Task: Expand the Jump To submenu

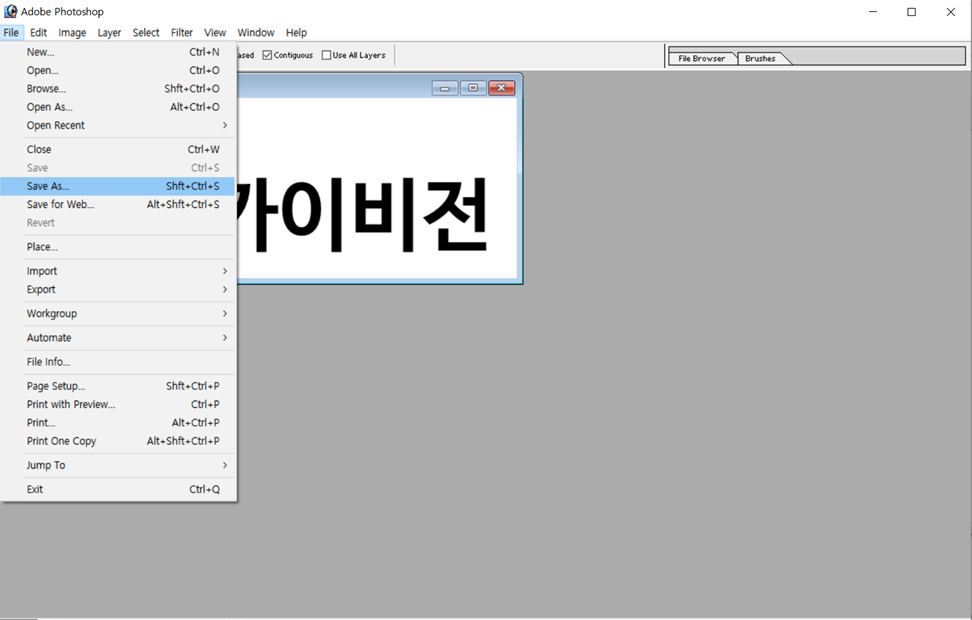Action: click(x=118, y=465)
